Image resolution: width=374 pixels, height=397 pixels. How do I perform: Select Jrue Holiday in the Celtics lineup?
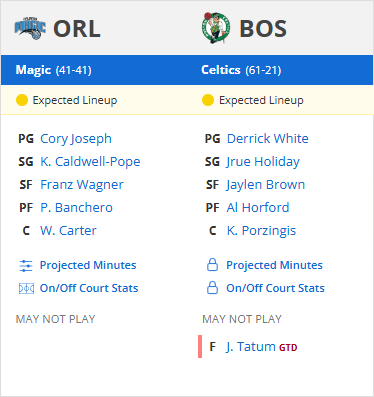[x=263, y=162]
